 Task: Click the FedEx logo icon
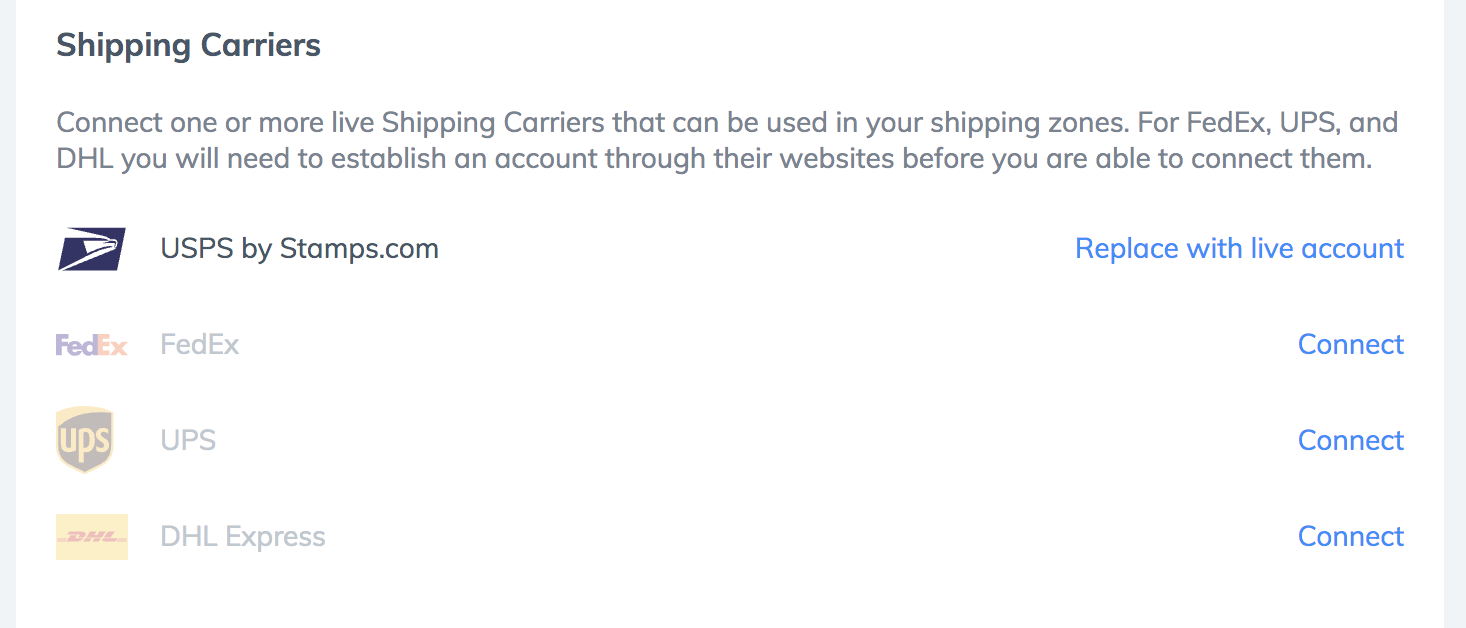(92, 345)
